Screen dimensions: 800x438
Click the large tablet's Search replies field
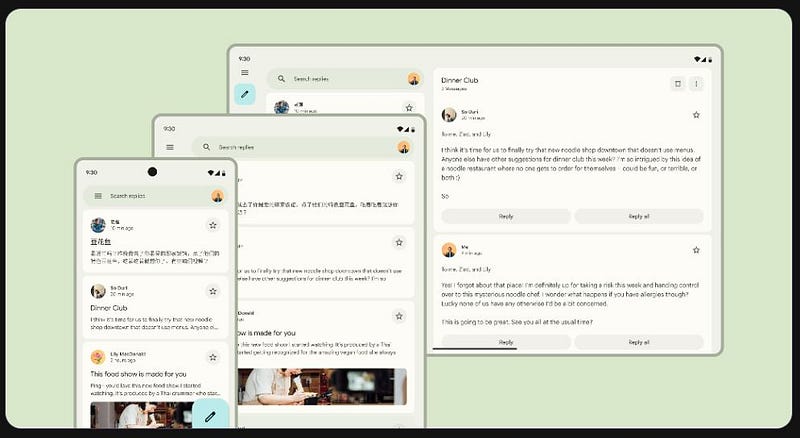(x=345, y=79)
